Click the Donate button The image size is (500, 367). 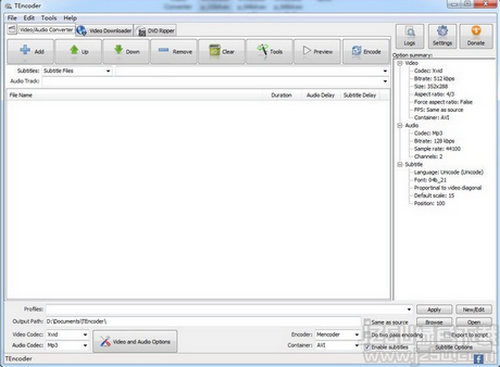click(x=476, y=36)
